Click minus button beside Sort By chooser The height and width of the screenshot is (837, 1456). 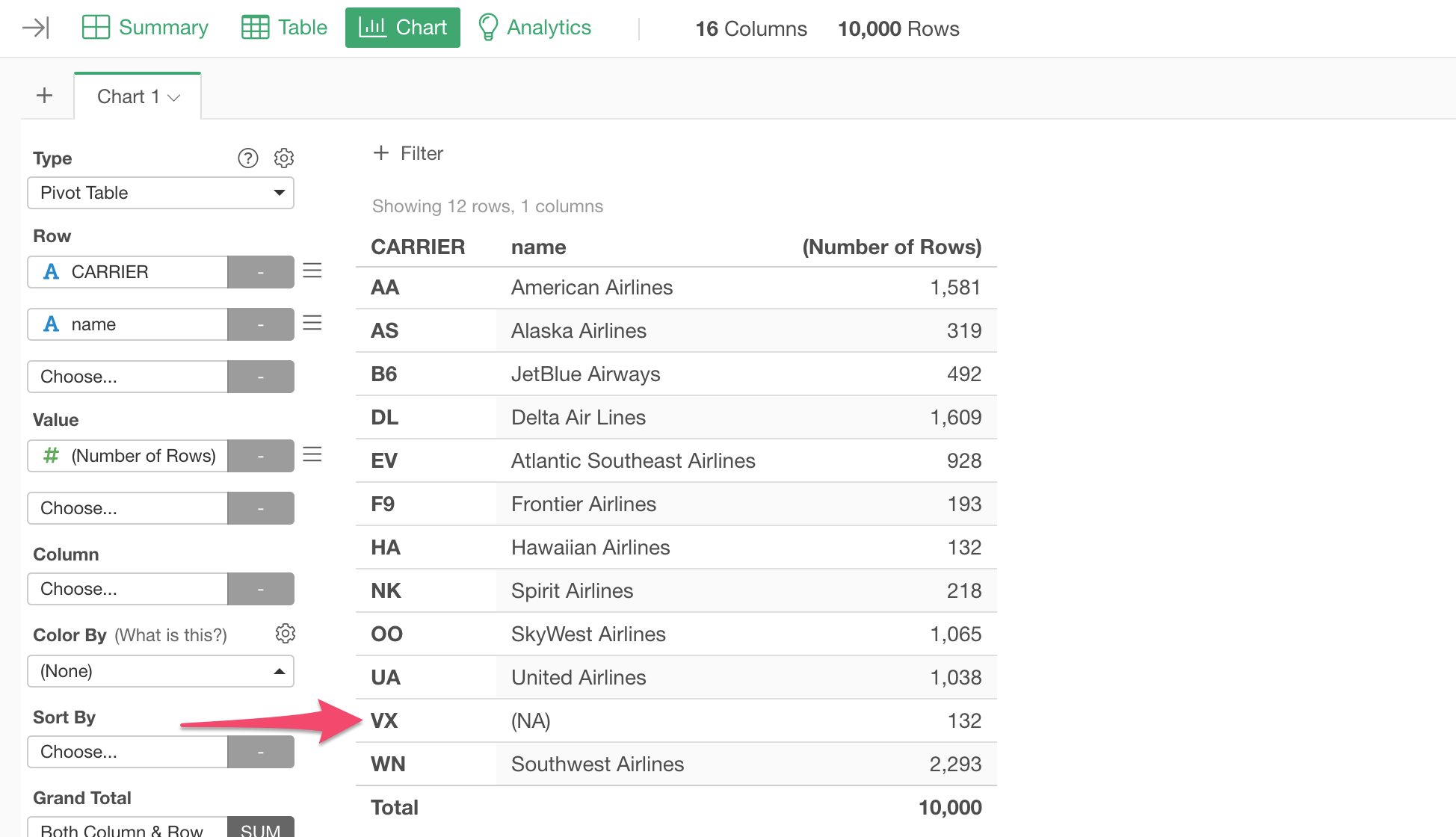coord(261,752)
